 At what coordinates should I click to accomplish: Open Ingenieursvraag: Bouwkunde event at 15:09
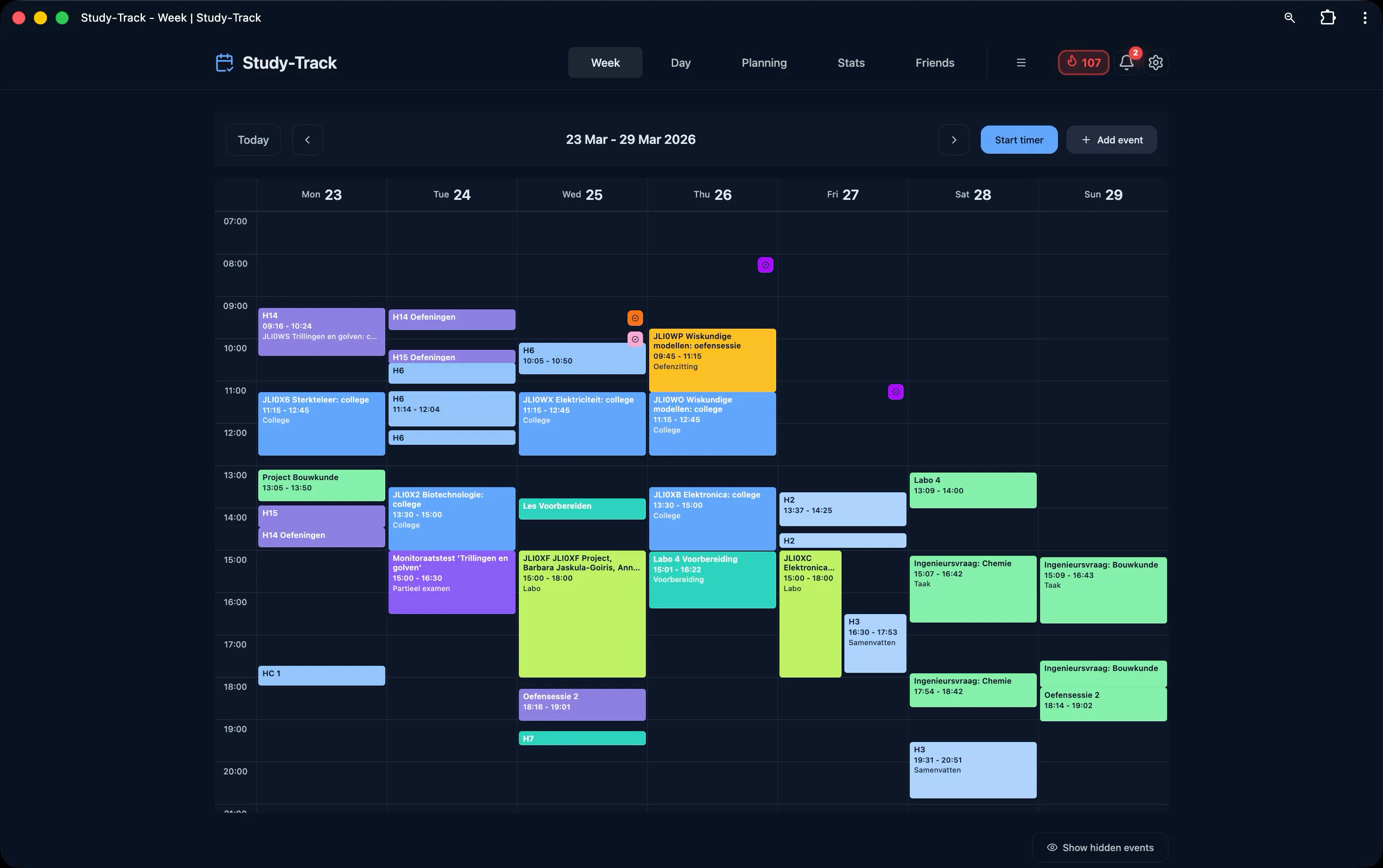click(x=1103, y=590)
